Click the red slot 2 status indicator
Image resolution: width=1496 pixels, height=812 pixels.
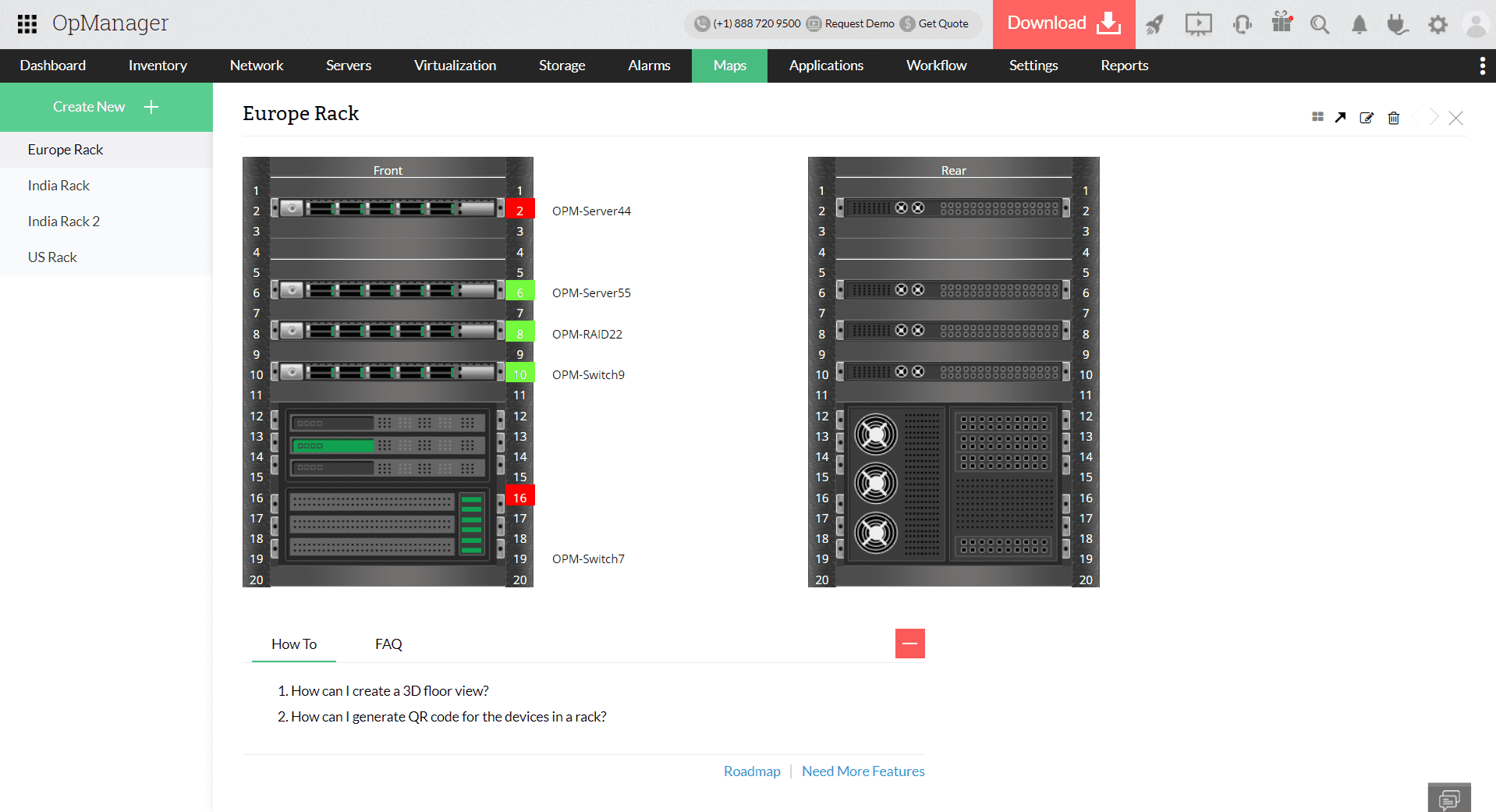click(519, 209)
